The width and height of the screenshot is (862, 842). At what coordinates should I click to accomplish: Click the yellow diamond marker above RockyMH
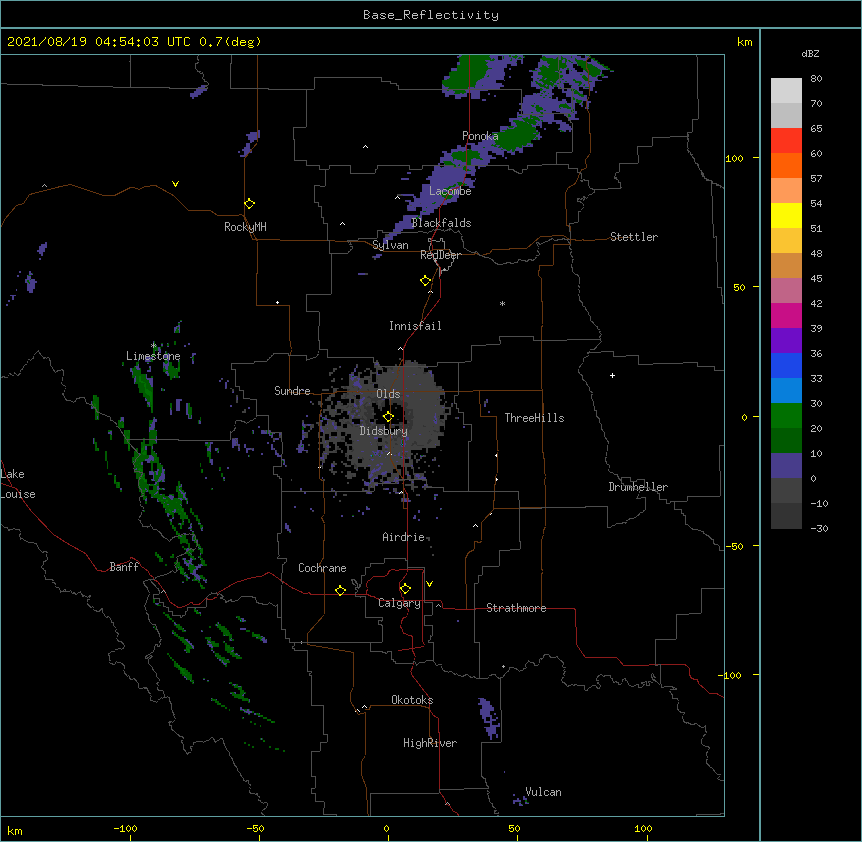pyautogui.click(x=250, y=204)
